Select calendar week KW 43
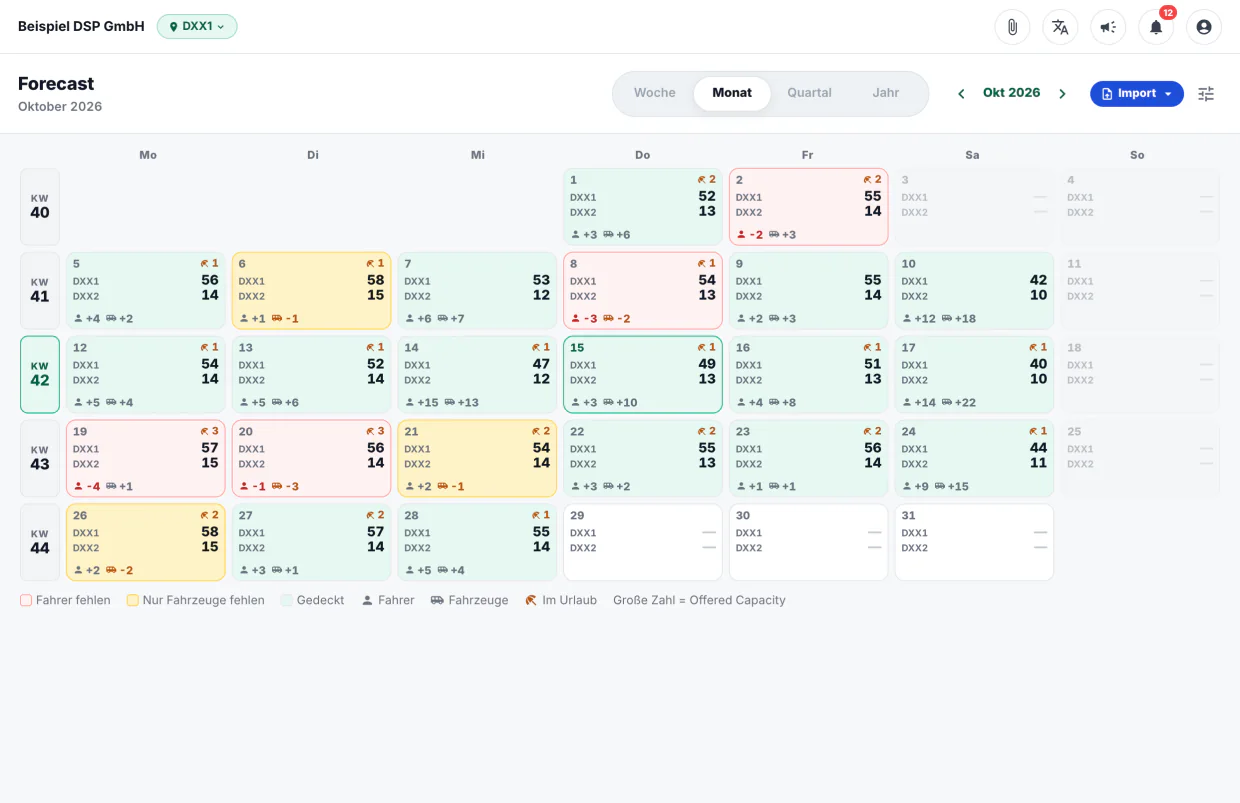Screen dimensions: 1240x803 (40, 459)
